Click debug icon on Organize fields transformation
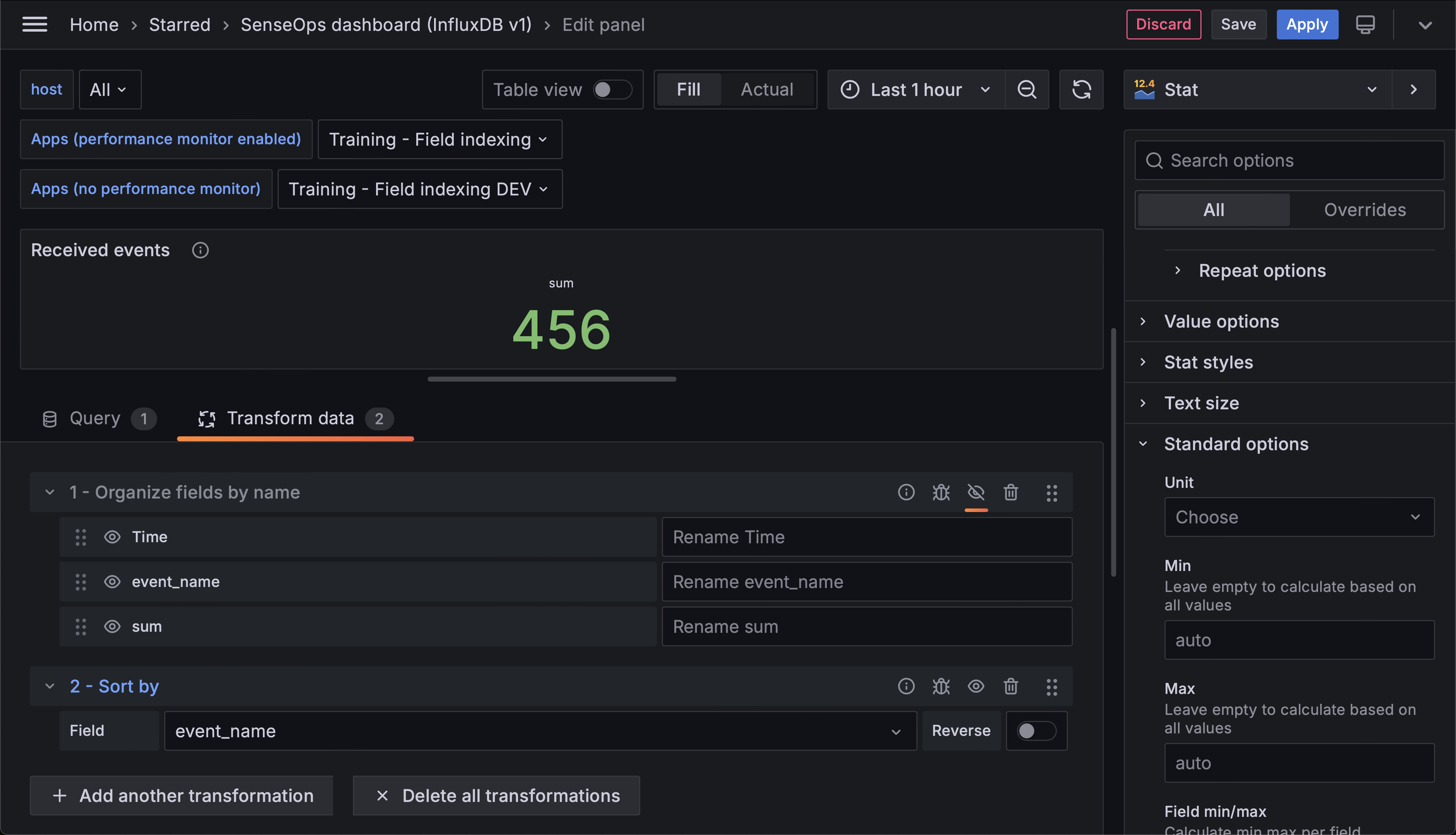 (x=941, y=492)
